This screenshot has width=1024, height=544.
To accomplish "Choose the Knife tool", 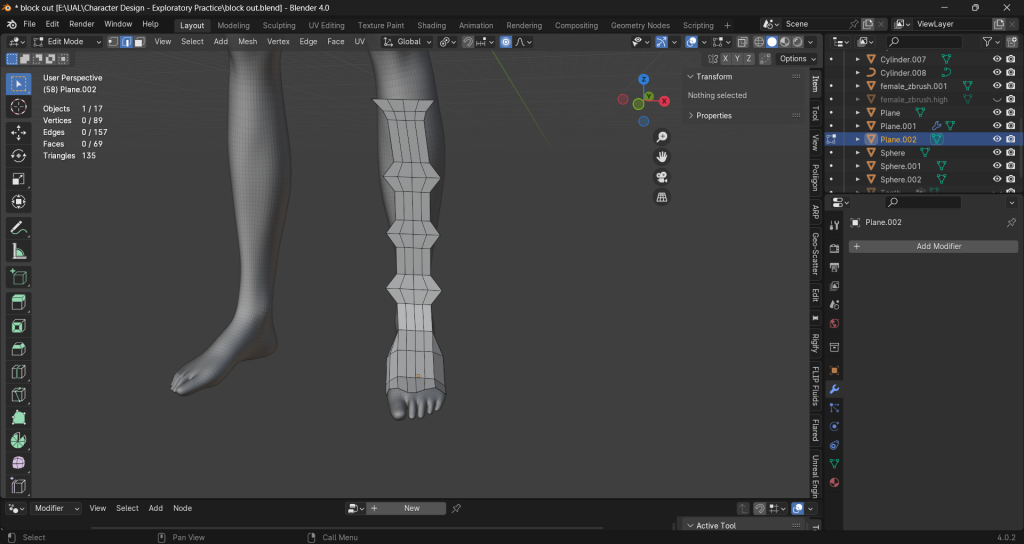I will 18,394.
